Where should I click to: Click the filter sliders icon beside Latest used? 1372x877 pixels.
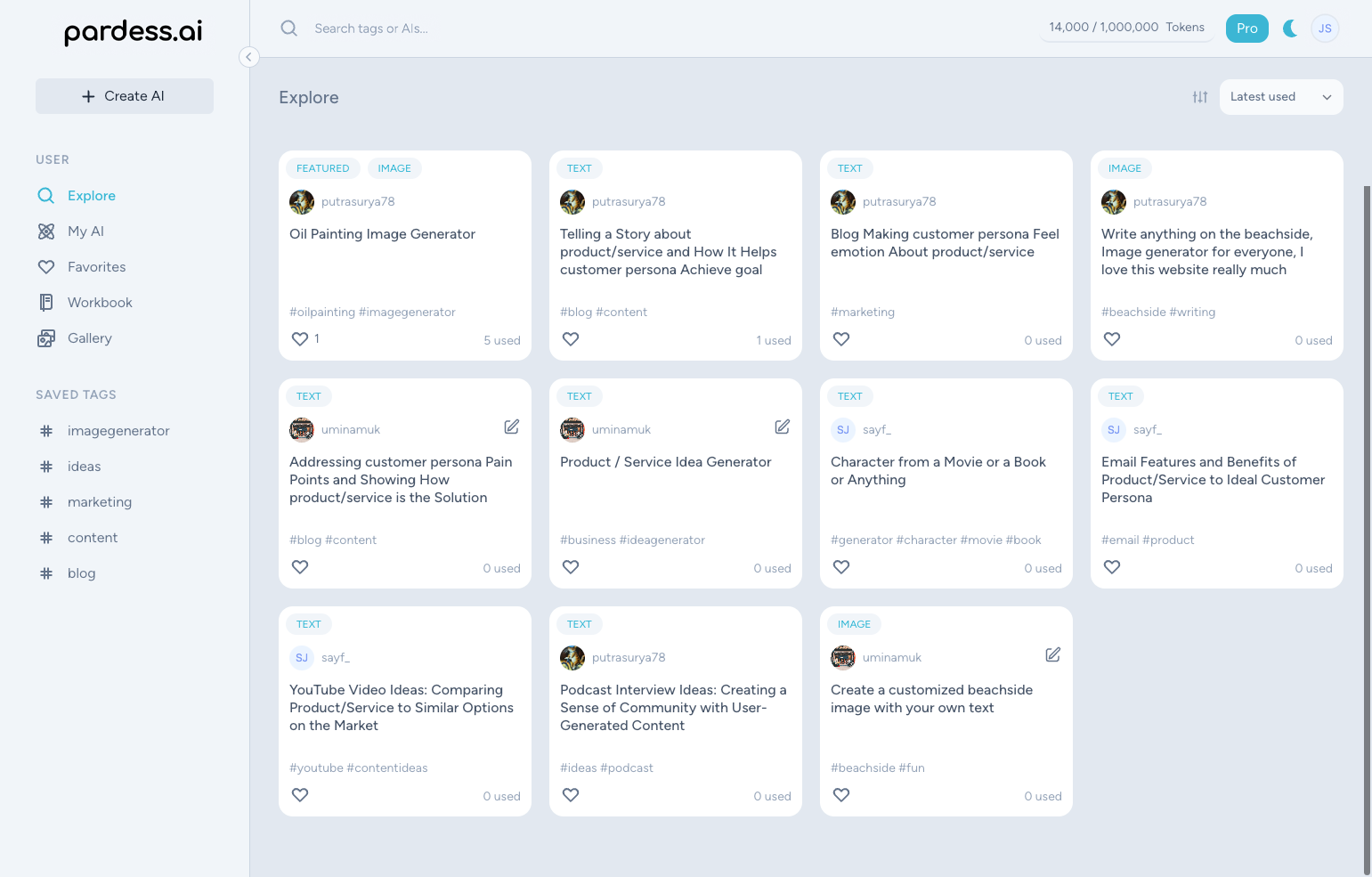pos(1200,97)
